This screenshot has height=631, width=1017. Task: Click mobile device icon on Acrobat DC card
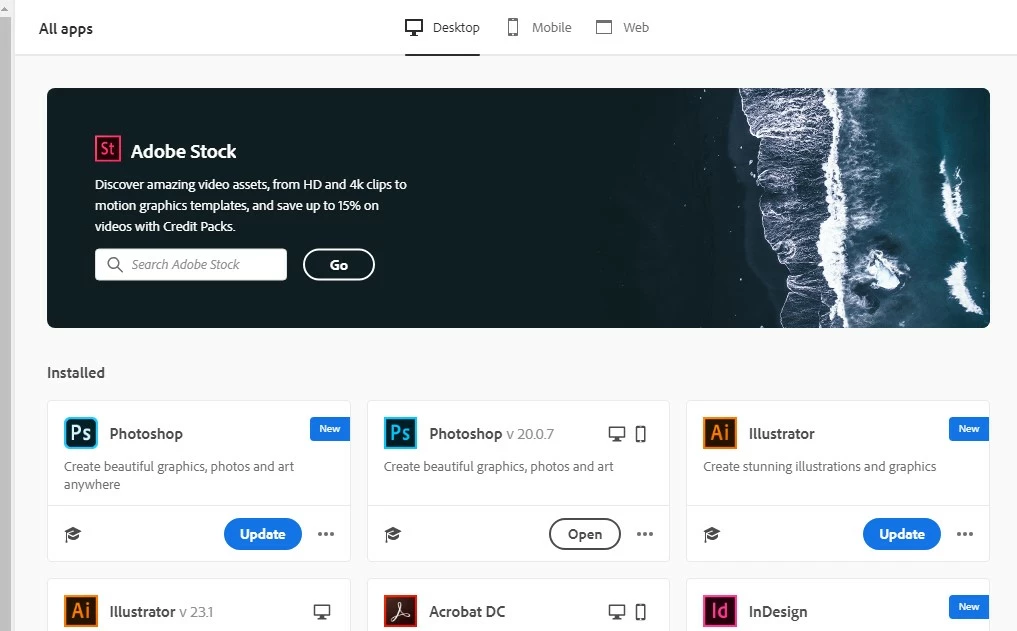pos(641,612)
